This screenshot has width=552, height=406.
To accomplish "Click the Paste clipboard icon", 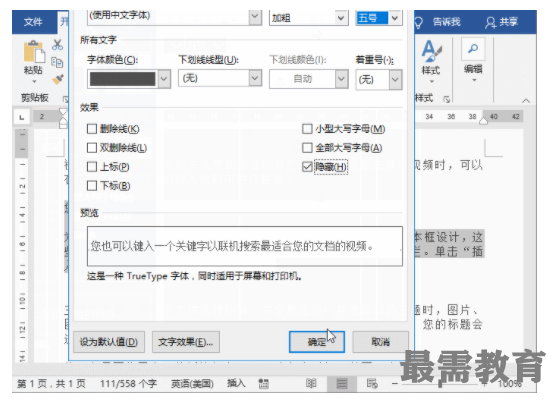I will click(34, 51).
